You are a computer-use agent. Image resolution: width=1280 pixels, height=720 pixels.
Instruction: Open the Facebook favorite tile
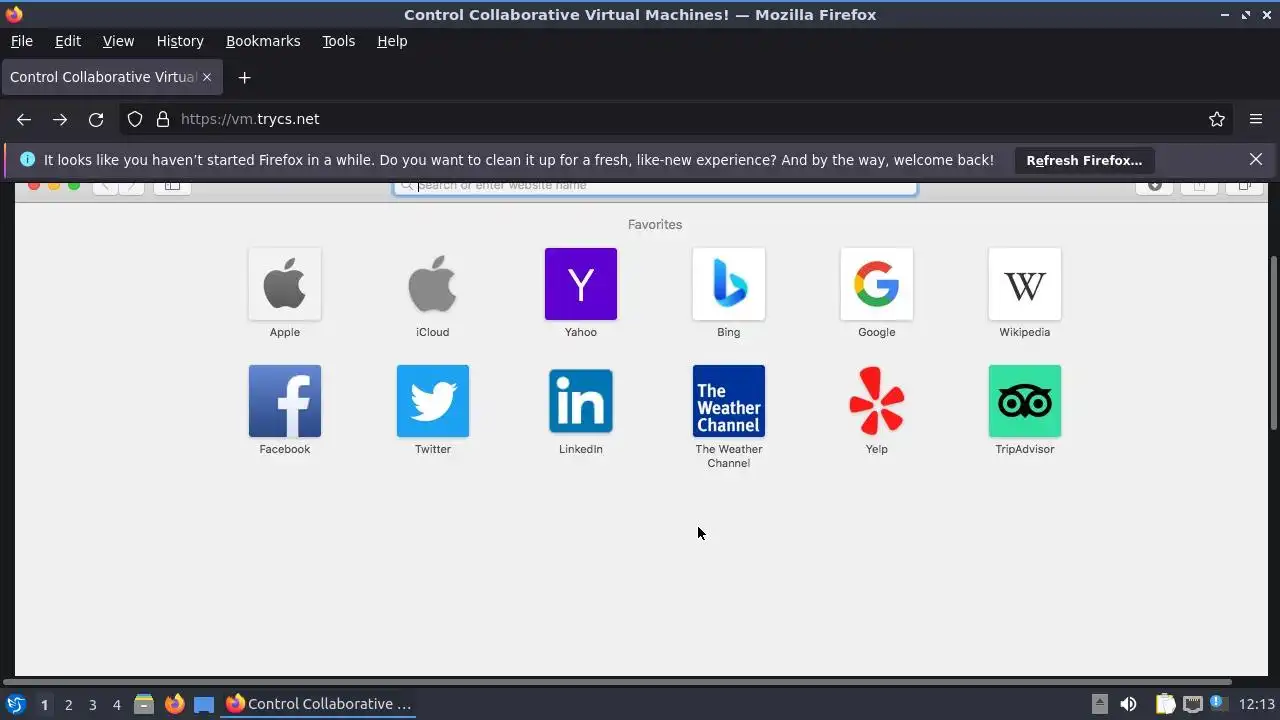pos(285,401)
